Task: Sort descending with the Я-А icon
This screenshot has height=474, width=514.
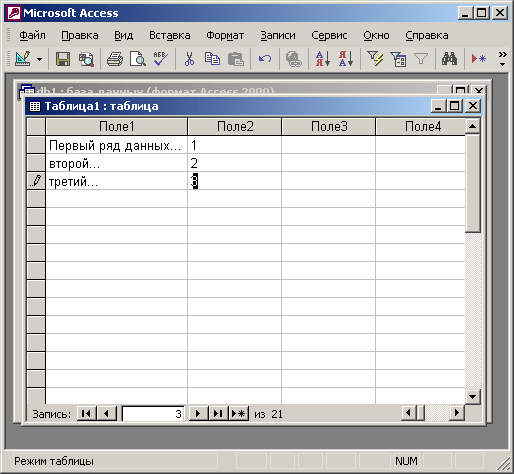Action: pyautogui.click(x=346, y=59)
